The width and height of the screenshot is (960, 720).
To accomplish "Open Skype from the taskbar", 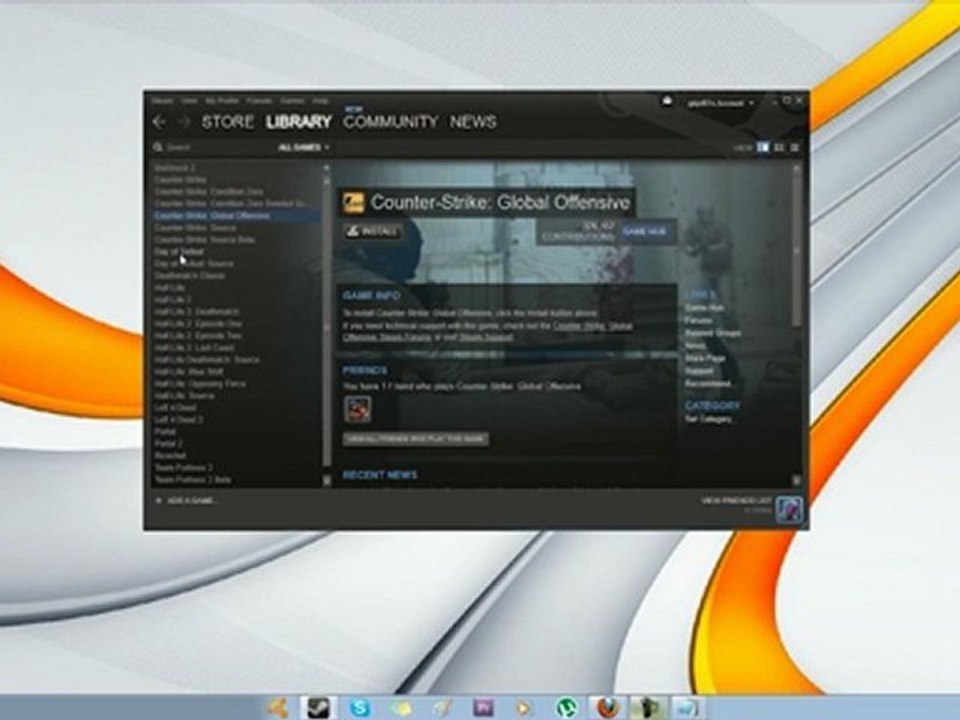I will click(360, 708).
